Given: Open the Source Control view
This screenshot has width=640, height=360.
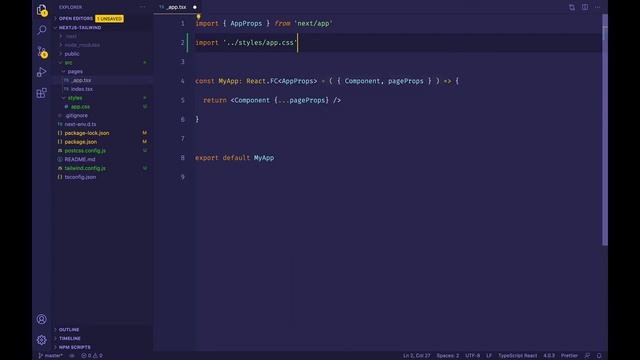Looking at the screenshot, I should [x=42, y=51].
